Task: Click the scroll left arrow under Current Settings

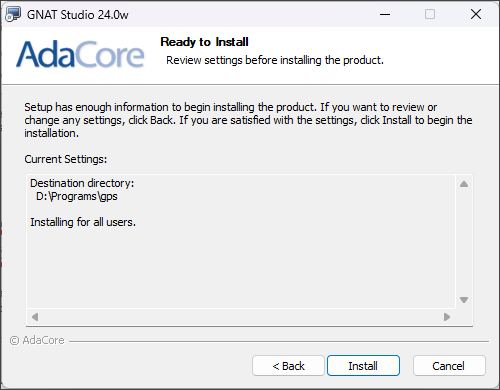Action: (x=35, y=317)
